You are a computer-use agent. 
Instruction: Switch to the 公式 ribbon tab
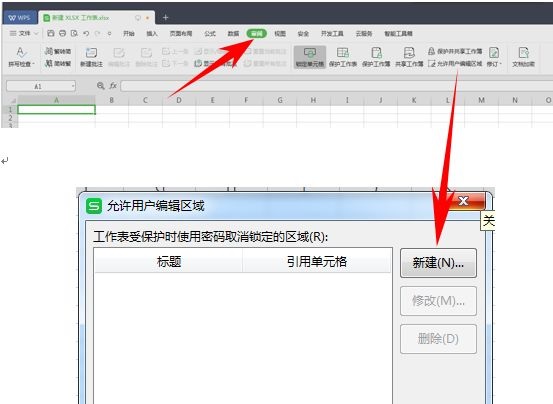[210, 33]
